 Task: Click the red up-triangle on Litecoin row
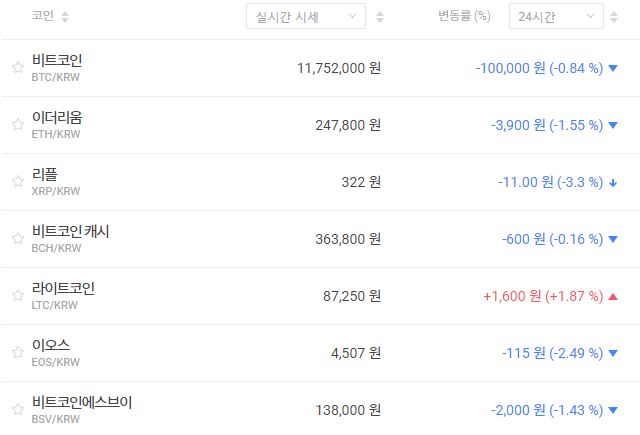tap(613, 296)
